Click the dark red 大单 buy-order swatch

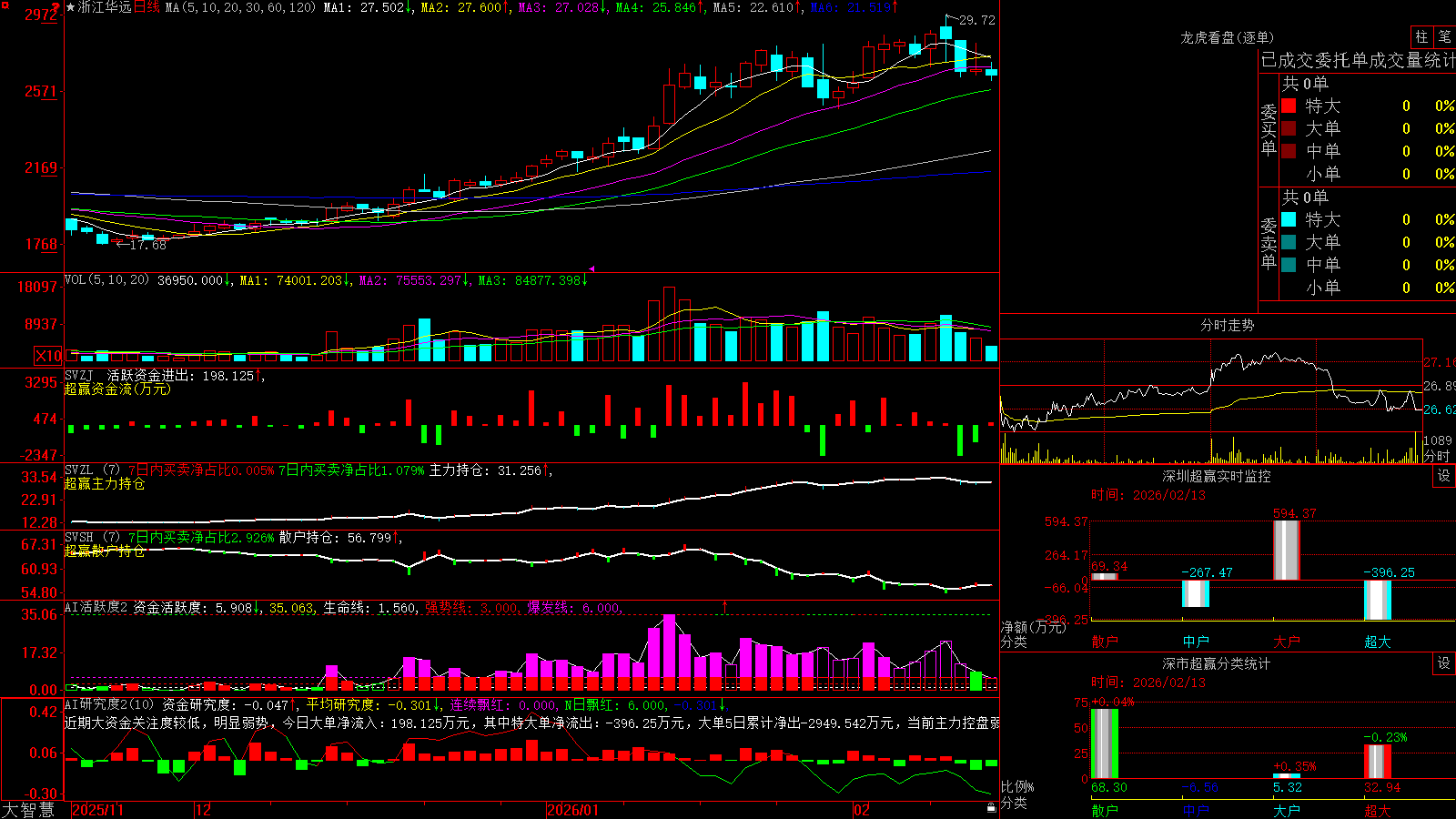coord(1289,128)
